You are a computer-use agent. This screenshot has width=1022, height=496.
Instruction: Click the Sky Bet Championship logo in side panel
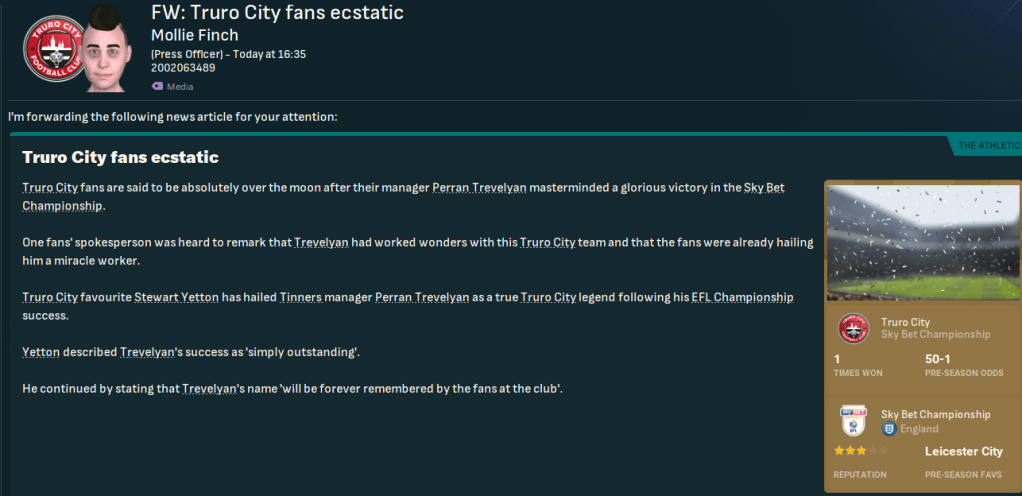click(852, 421)
